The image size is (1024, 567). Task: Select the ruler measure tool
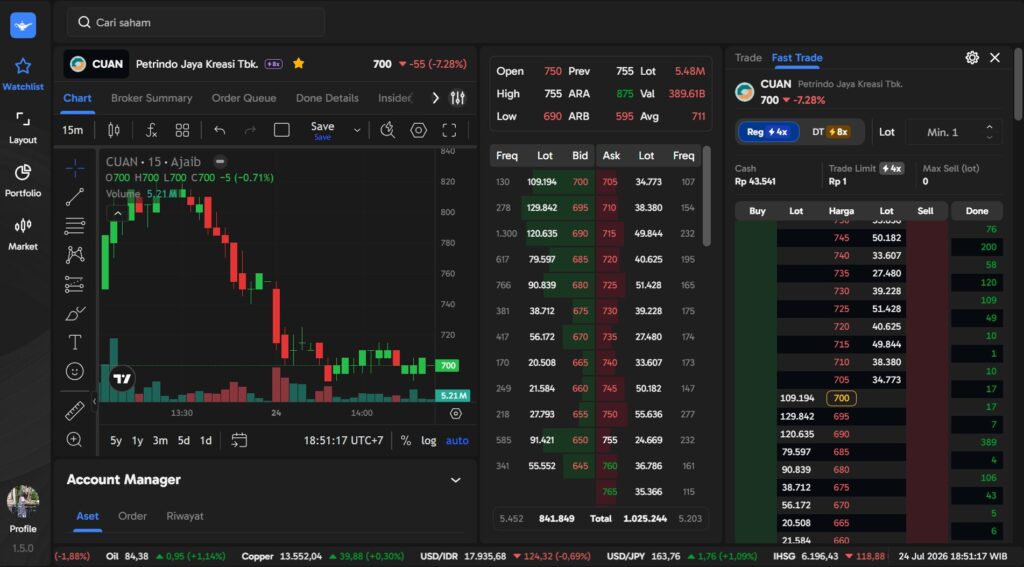pyautogui.click(x=75, y=411)
